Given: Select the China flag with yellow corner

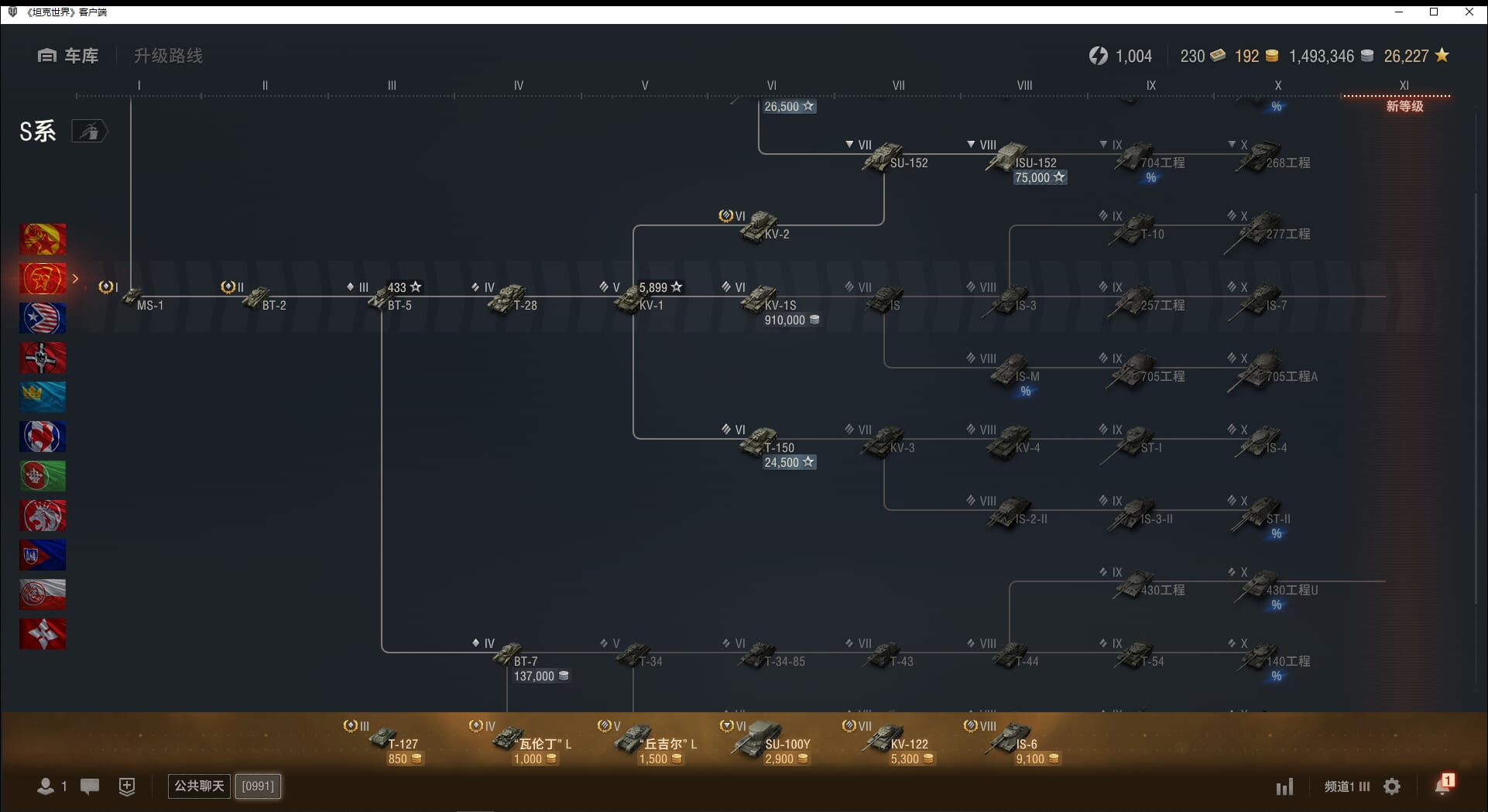Looking at the screenshot, I should coord(43,239).
